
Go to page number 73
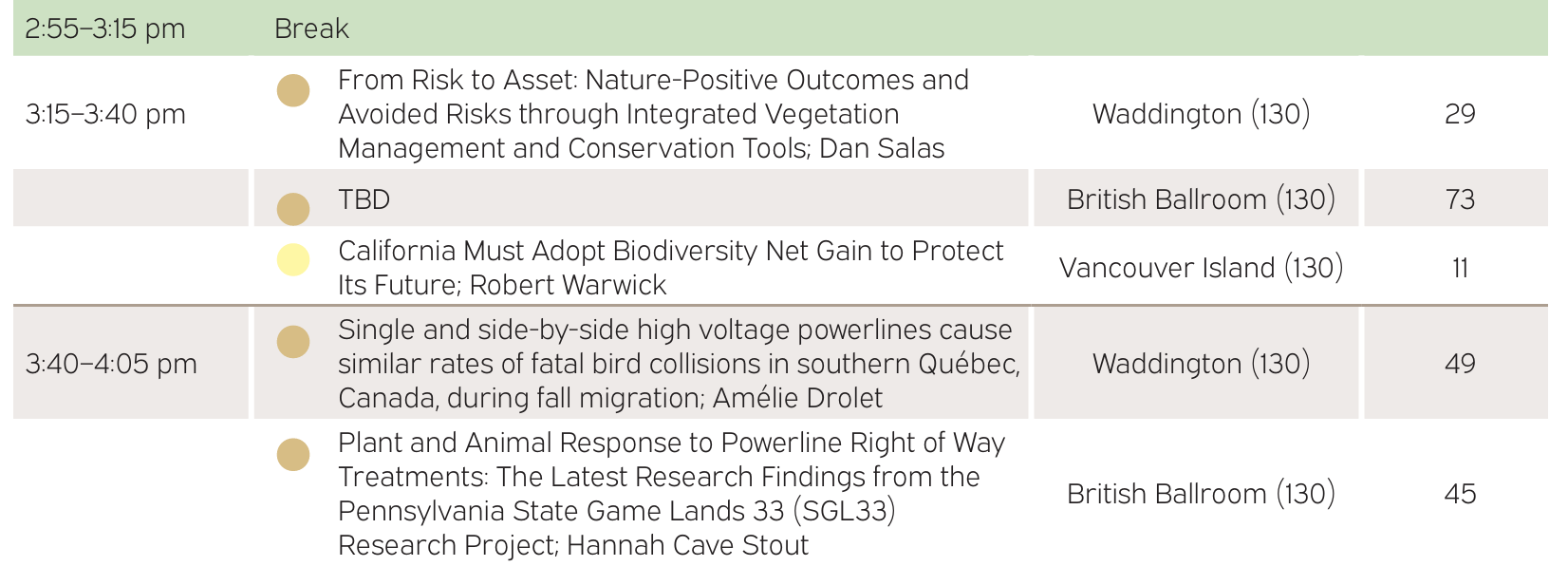pyautogui.click(x=1460, y=199)
